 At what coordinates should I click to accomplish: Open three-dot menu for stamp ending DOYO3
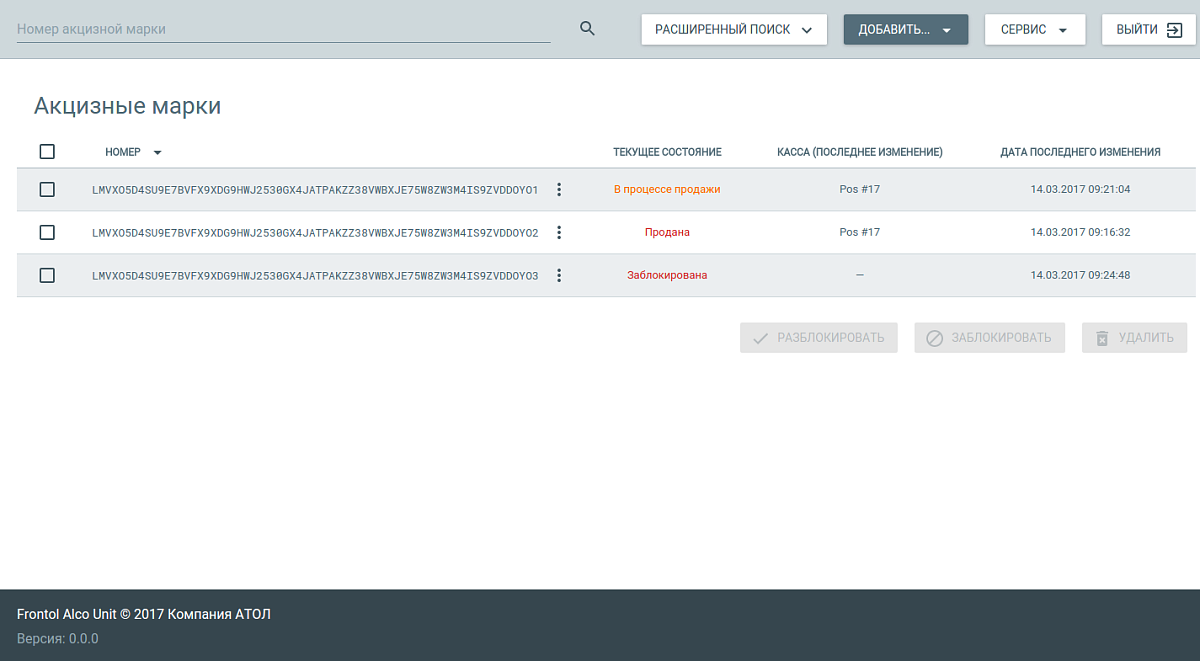click(559, 275)
